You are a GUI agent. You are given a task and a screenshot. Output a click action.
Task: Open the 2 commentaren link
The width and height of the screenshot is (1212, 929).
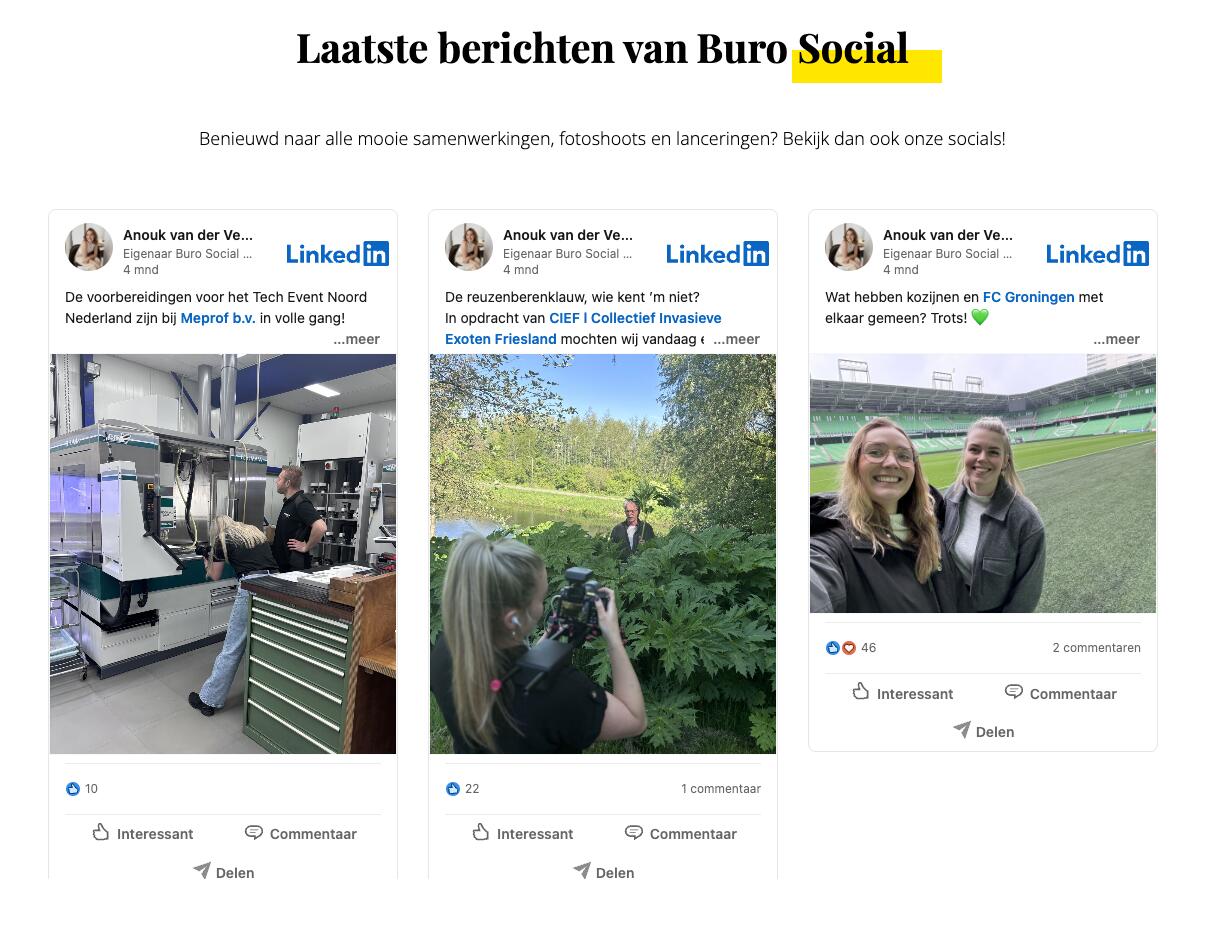tap(1096, 648)
